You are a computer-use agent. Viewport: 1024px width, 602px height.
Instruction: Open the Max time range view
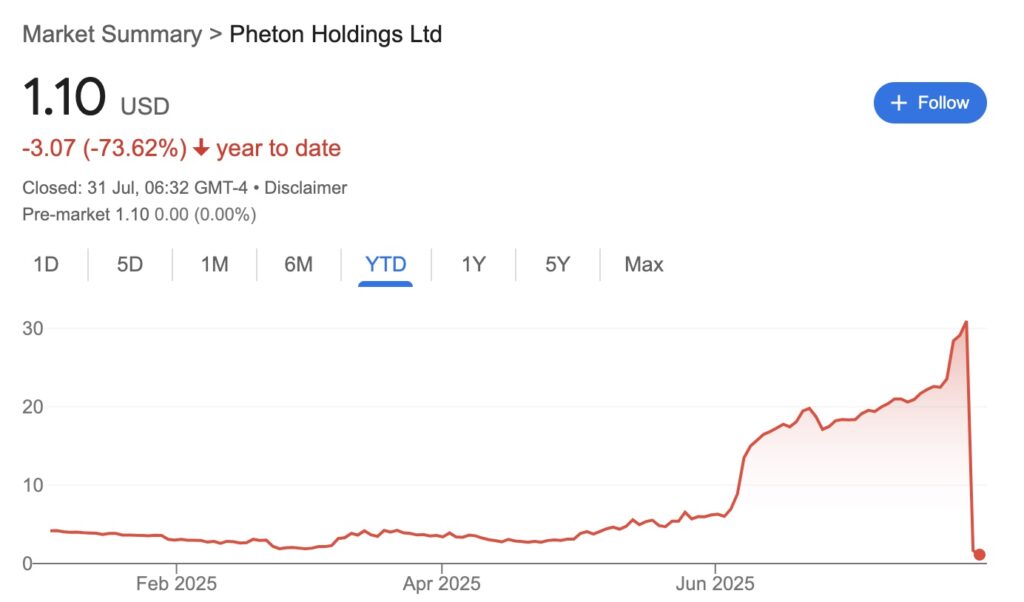(x=642, y=264)
